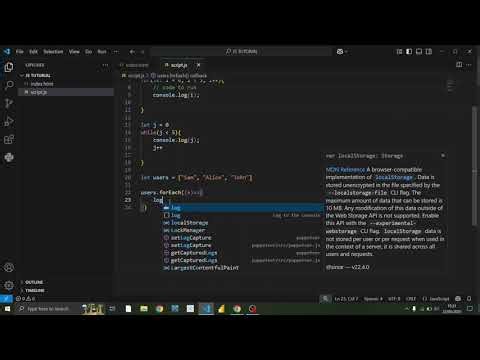The height and width of the screenshot is (360, 480).
Task: Switch to the index.html editor tab
Action: [138, 65]
